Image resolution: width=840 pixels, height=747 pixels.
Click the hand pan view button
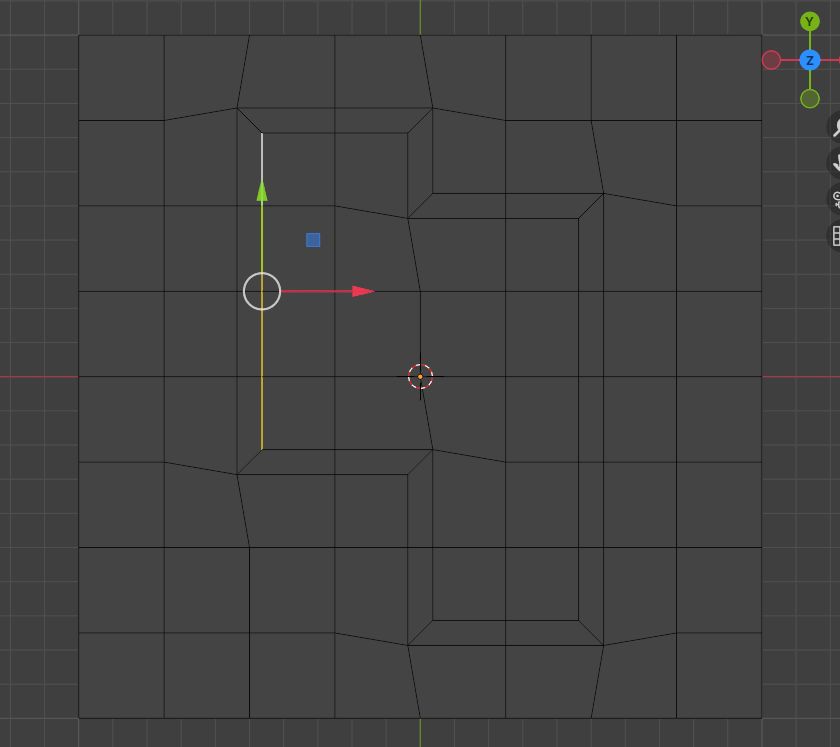[835, 163]
